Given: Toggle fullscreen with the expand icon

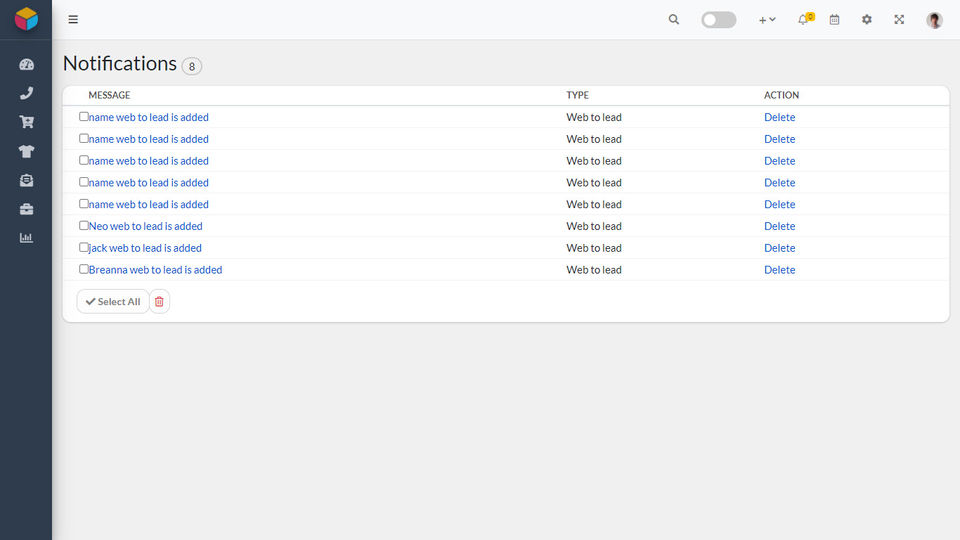Looking at the screenshot, I should (899, 20).
